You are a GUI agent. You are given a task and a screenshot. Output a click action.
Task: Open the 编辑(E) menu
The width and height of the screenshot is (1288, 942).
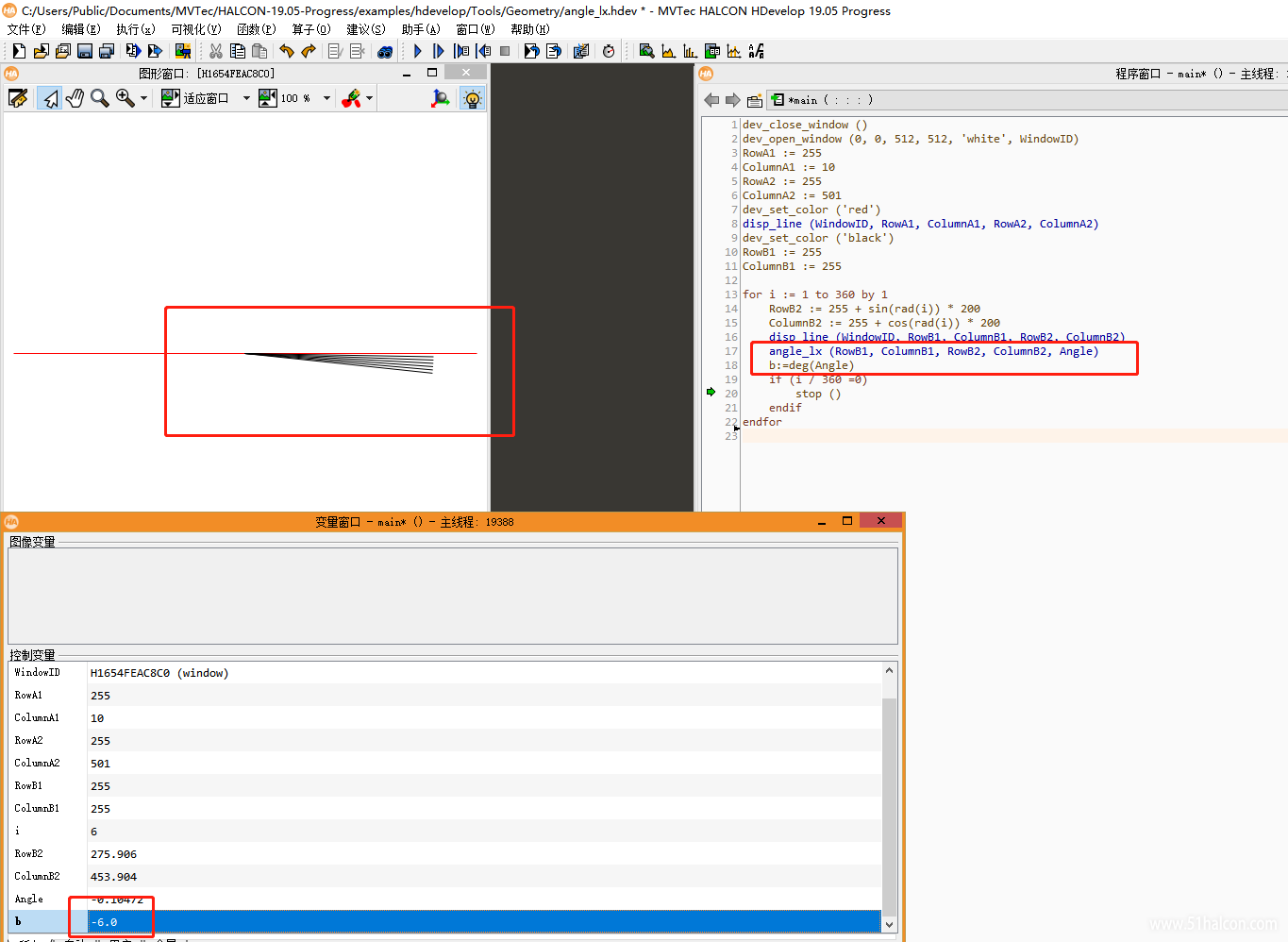81,29
